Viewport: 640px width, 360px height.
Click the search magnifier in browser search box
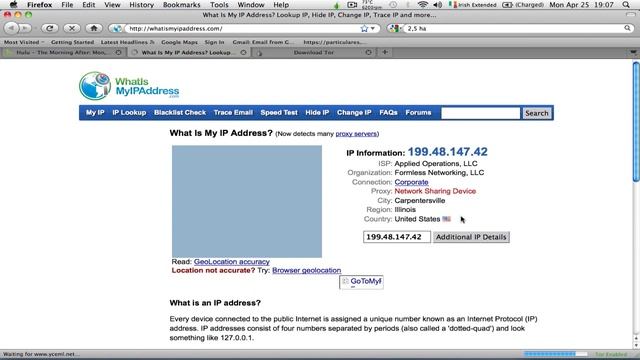click(627, 28)
